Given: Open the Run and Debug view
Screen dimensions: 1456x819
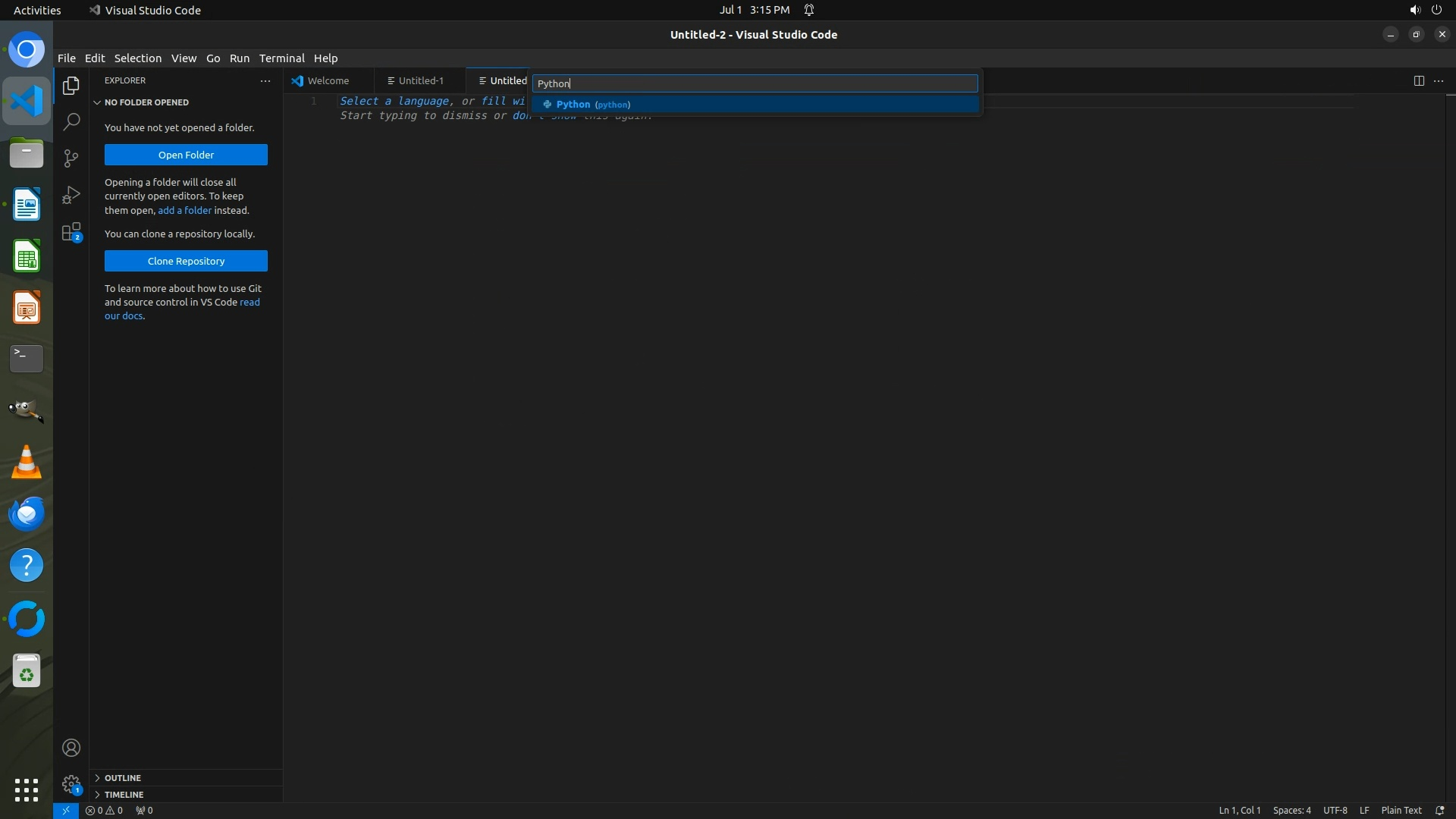Looking at the screenshot, I should (71, 195).
